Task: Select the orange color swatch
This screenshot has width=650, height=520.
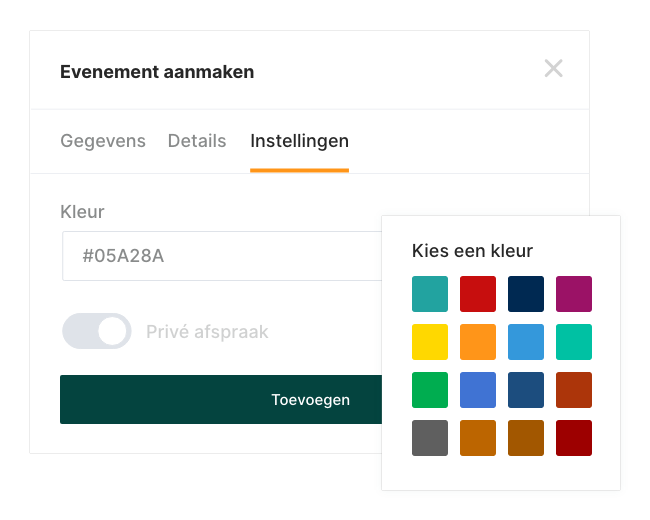Action: [478, 342]
